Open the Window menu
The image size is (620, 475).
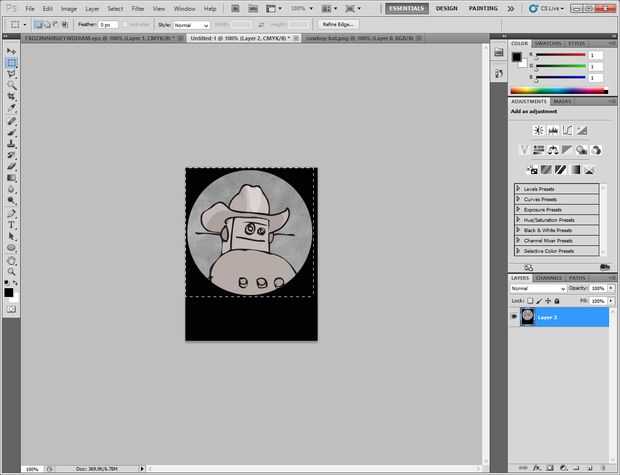tap(185, 8)
